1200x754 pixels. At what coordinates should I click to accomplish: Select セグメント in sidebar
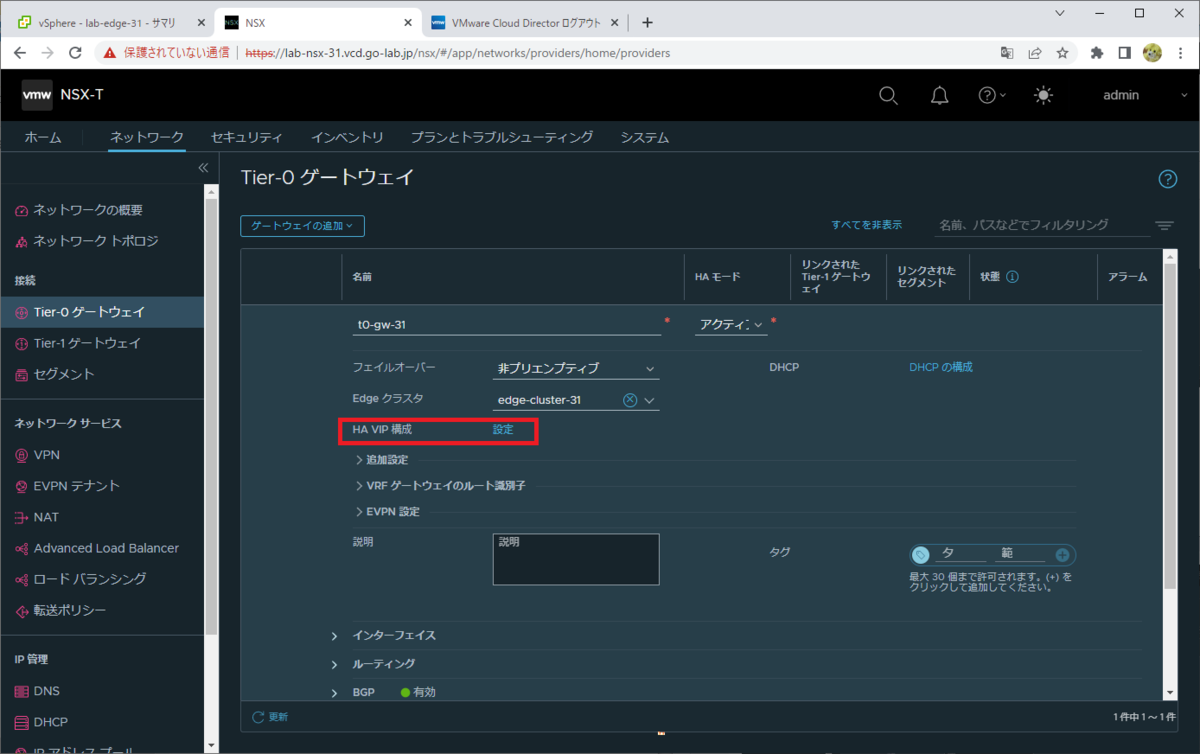(64, 374)
